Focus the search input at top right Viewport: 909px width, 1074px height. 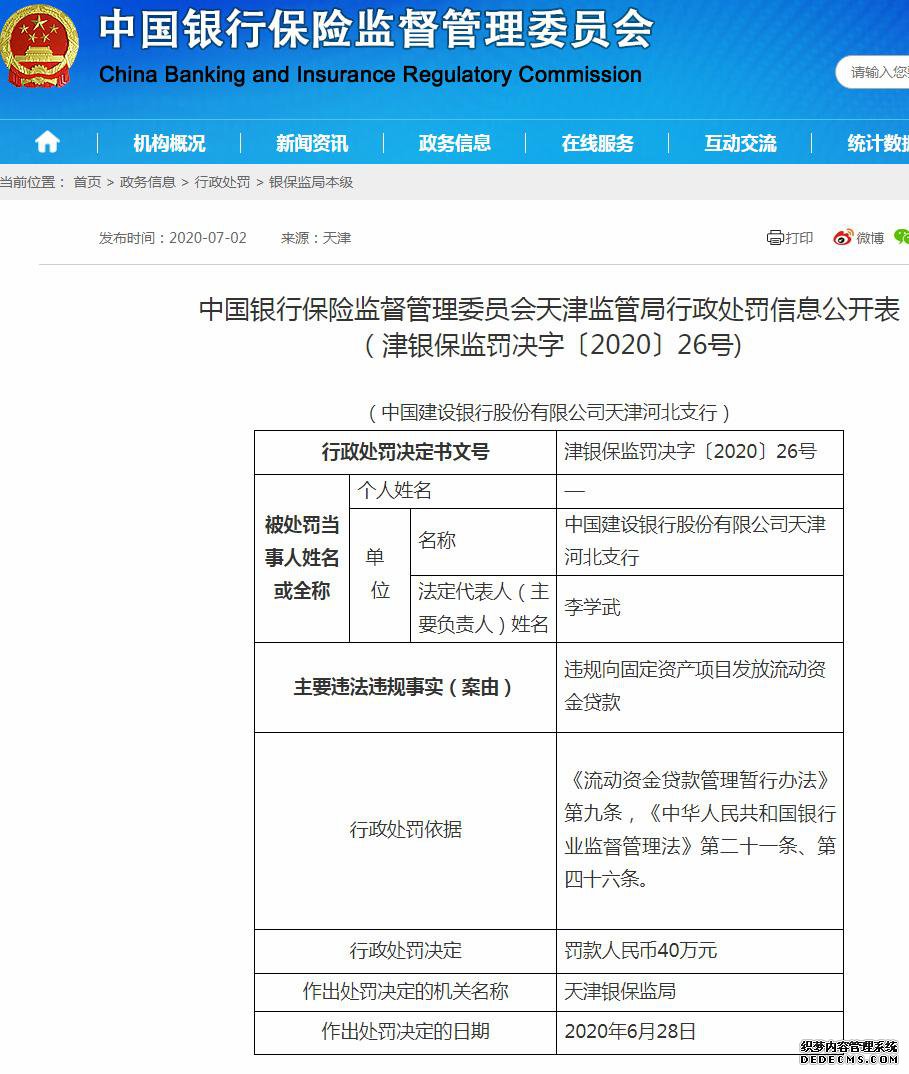877,72
